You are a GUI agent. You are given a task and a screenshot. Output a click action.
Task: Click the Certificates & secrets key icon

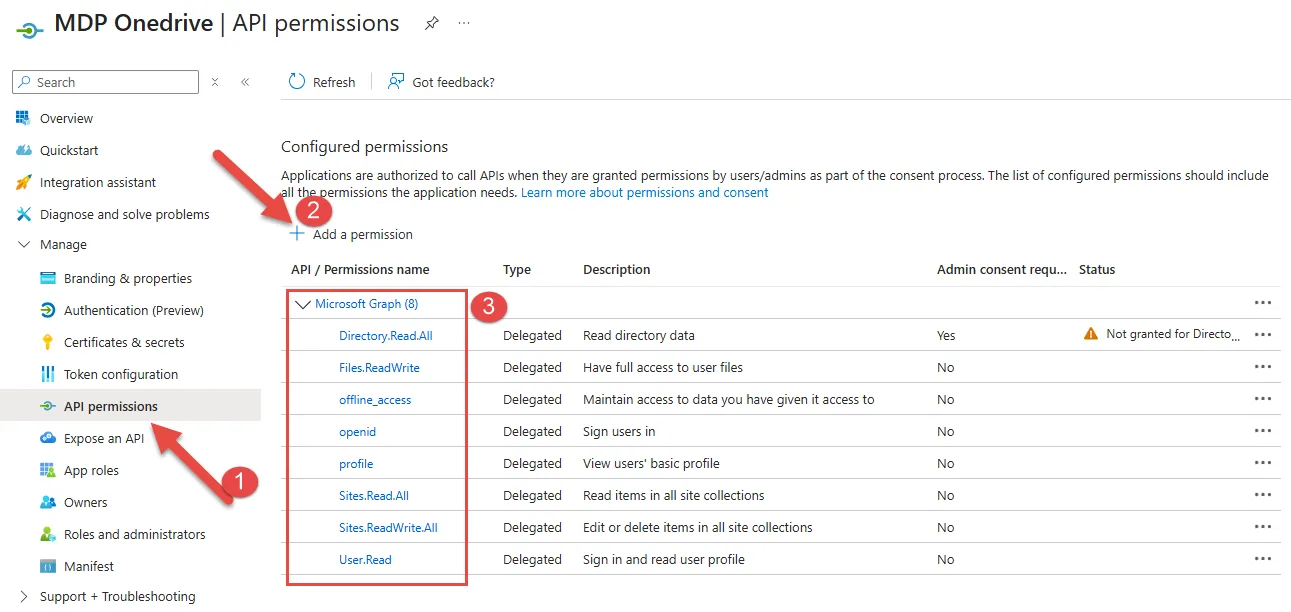(x=47, y=342)
